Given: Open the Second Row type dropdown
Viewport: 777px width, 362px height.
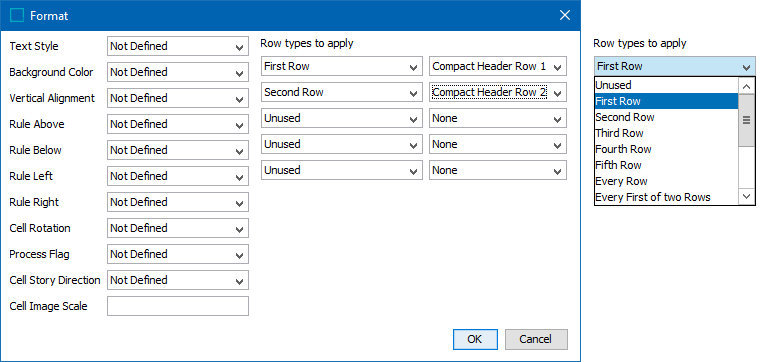Looking at the screenshot, I should coord(341,92).
